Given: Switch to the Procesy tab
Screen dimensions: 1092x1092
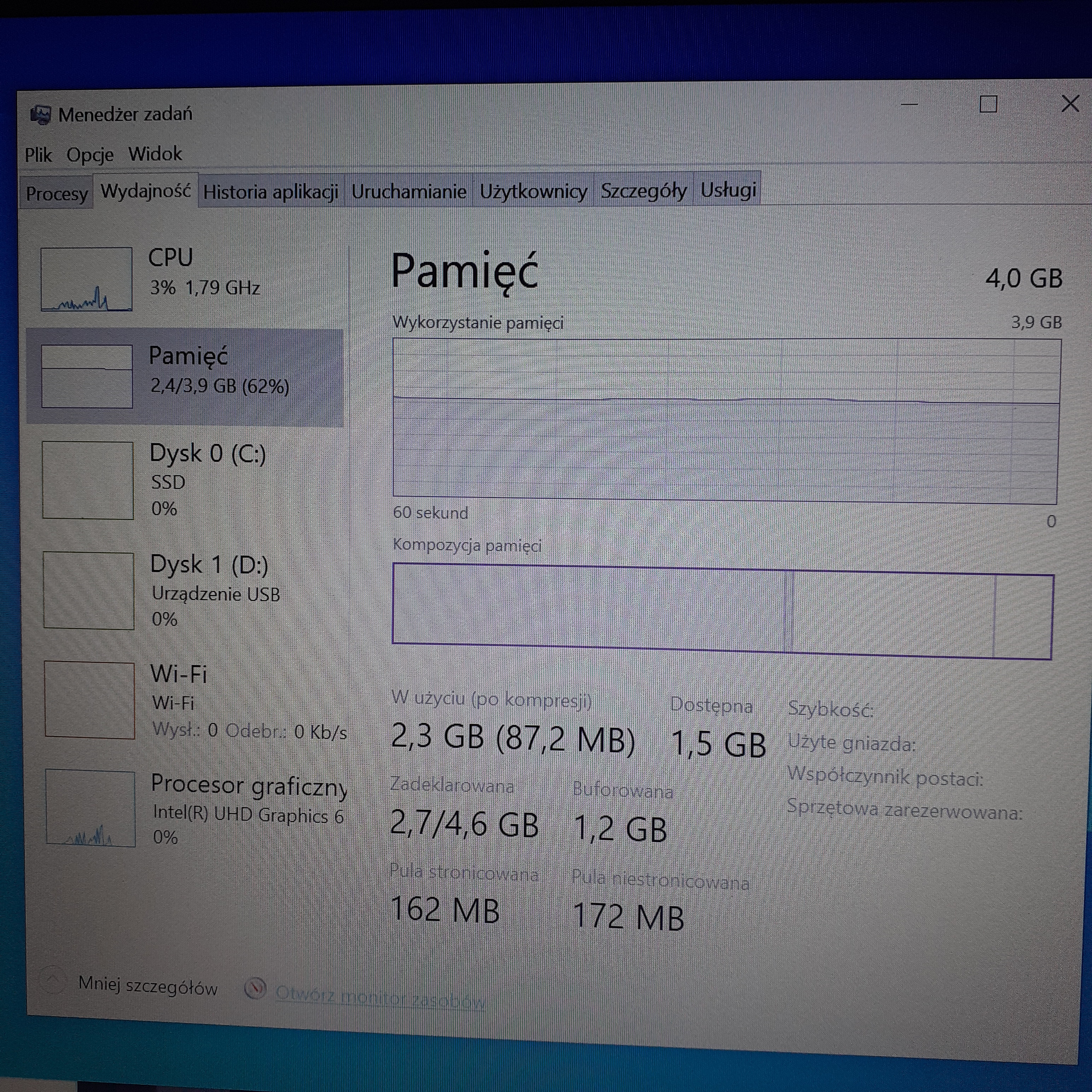Looking at the screenshot, I should point(57,193).
